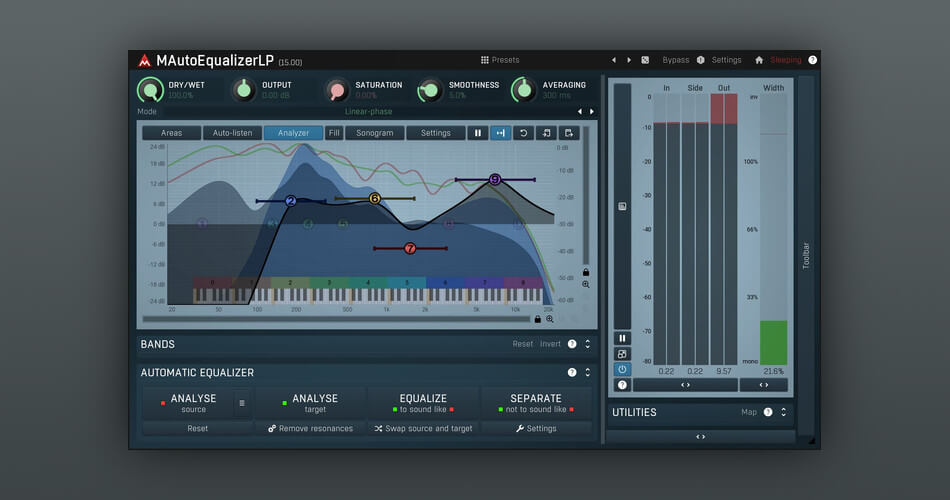Click the home icon in title bar

(x=759, y=60)
